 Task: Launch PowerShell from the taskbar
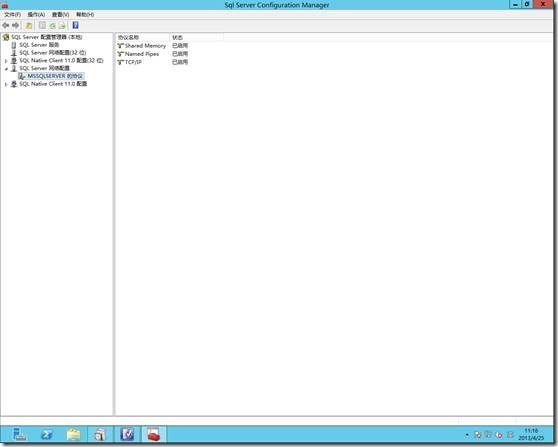[x=47, y=434]
